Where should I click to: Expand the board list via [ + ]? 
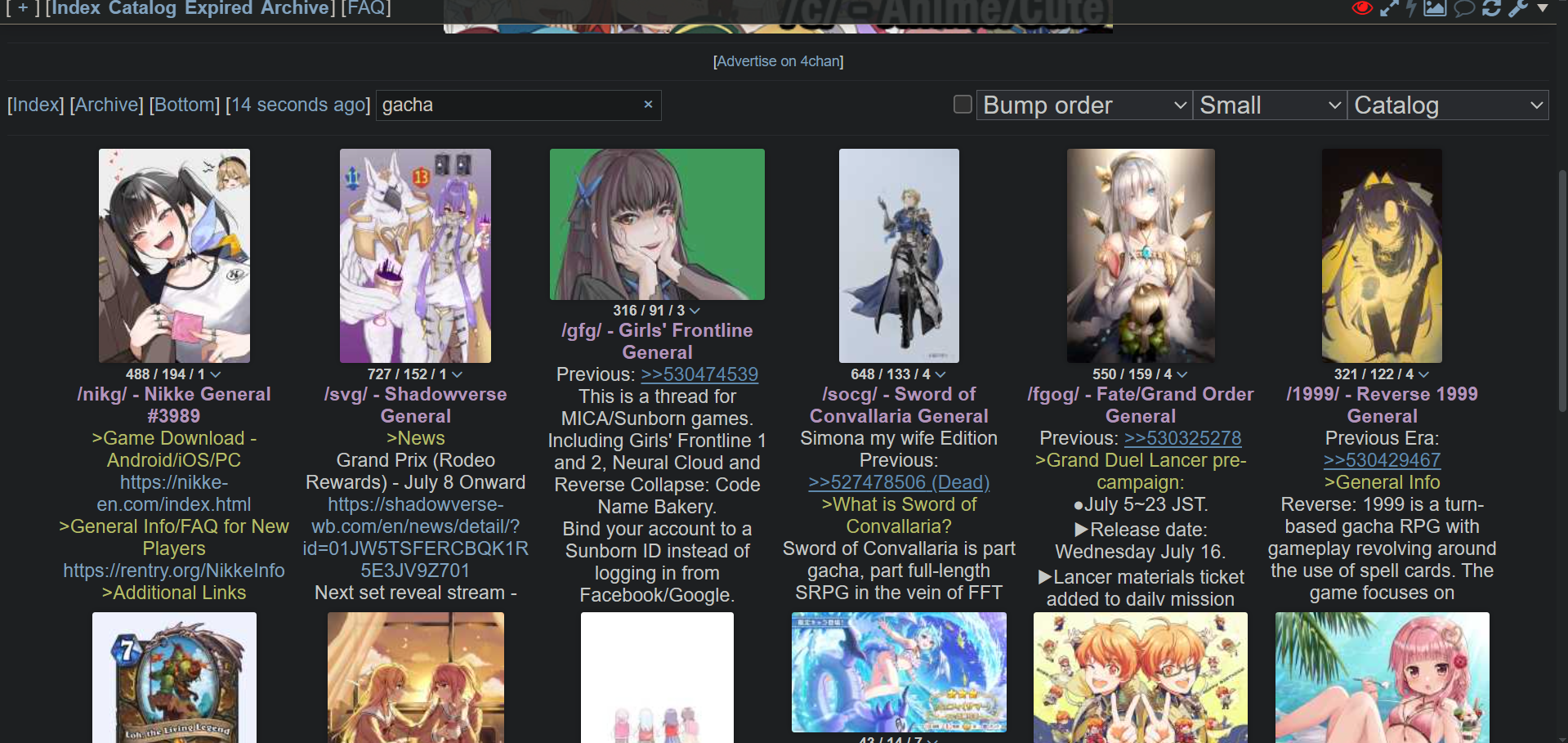click(22, 8)
